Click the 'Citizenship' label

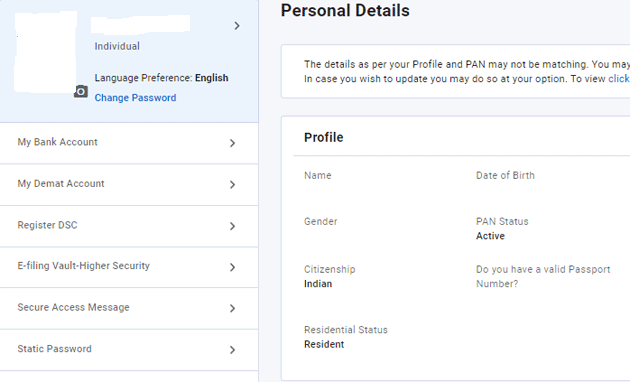pos(329,269)
